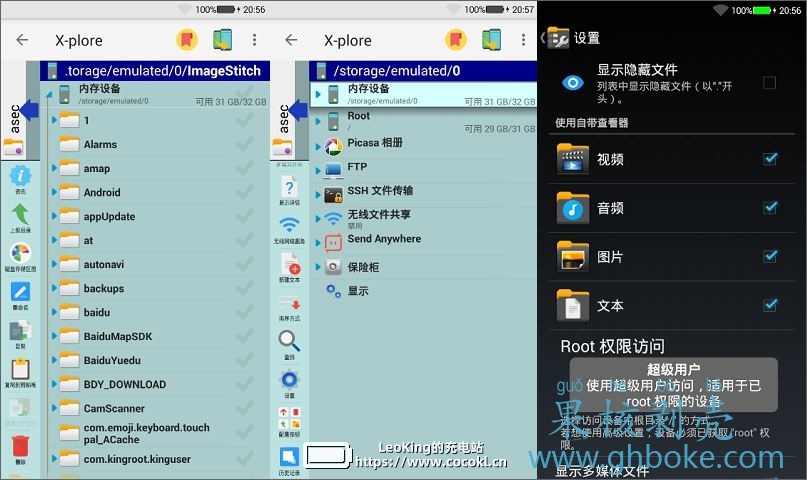807x480 pixels.
Task: Open the overflow menu in the left panel
Action: click(254, 40)
